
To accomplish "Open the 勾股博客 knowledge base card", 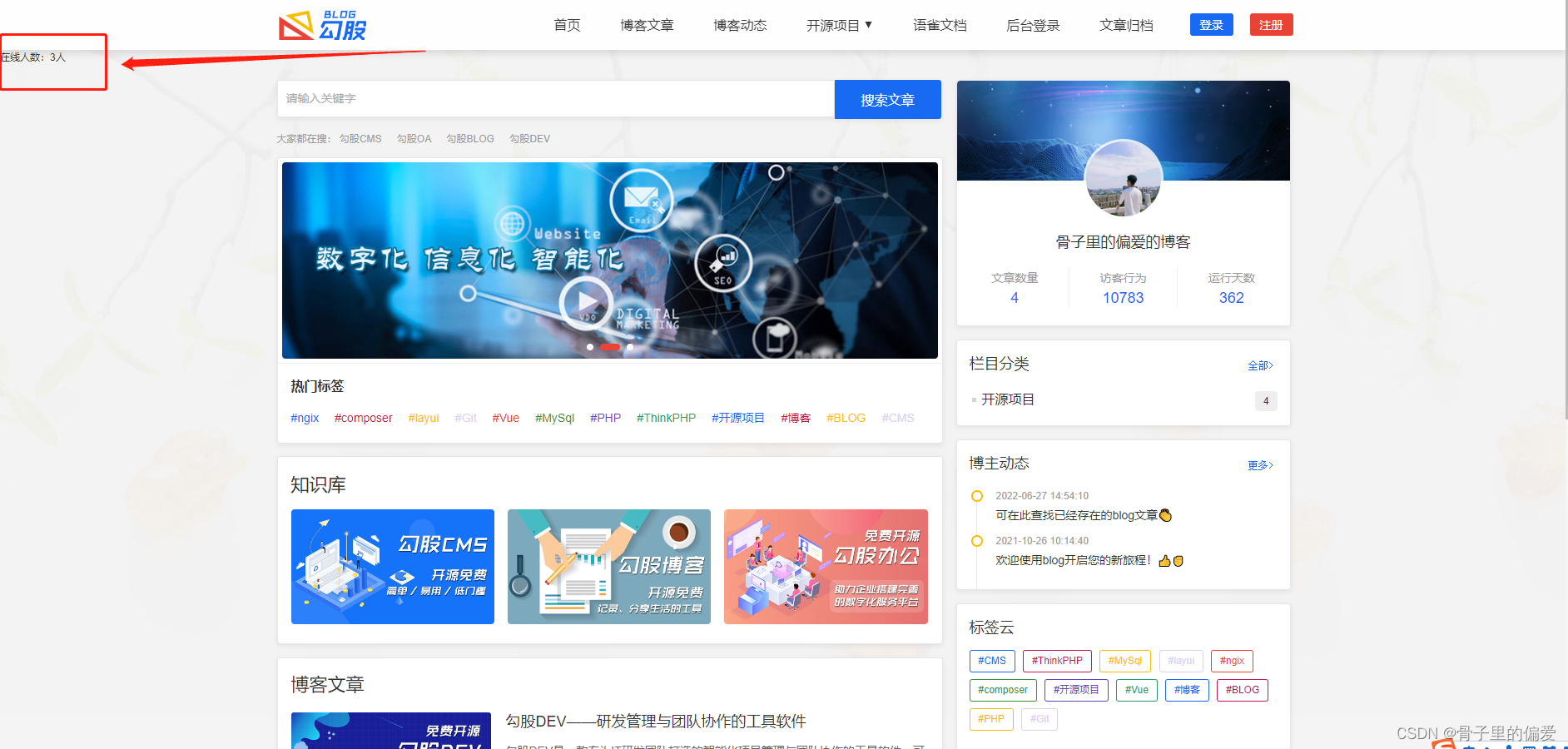I will click(609, 567).
